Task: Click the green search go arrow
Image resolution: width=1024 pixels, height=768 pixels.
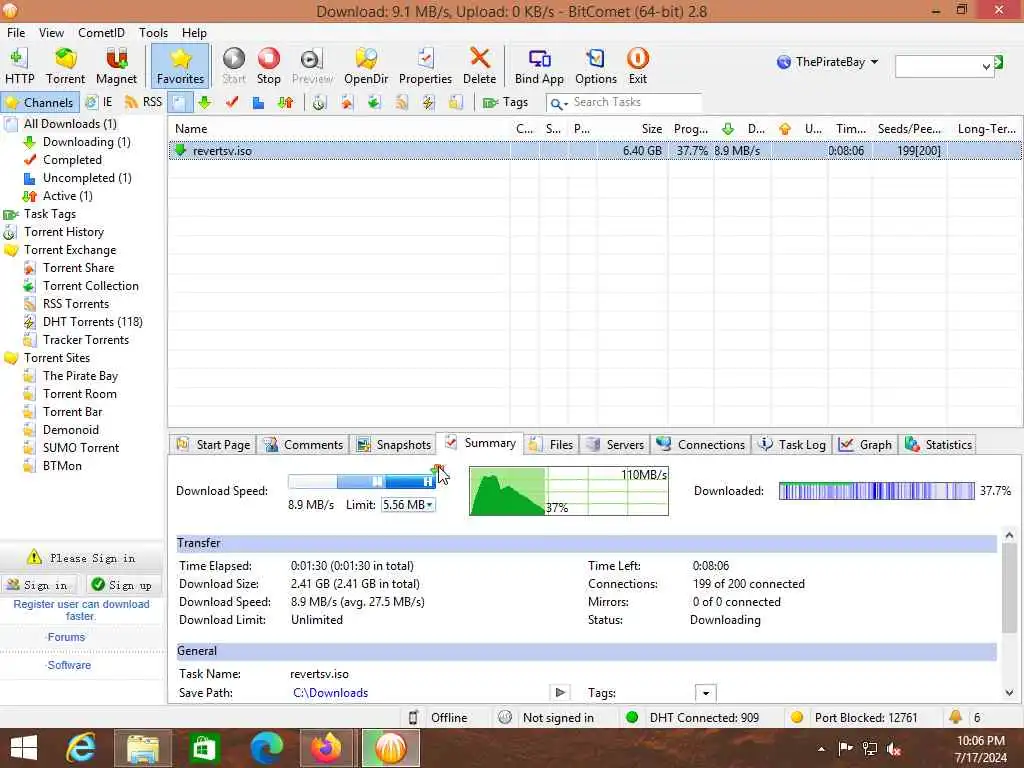Action: [x=999, y=62]
